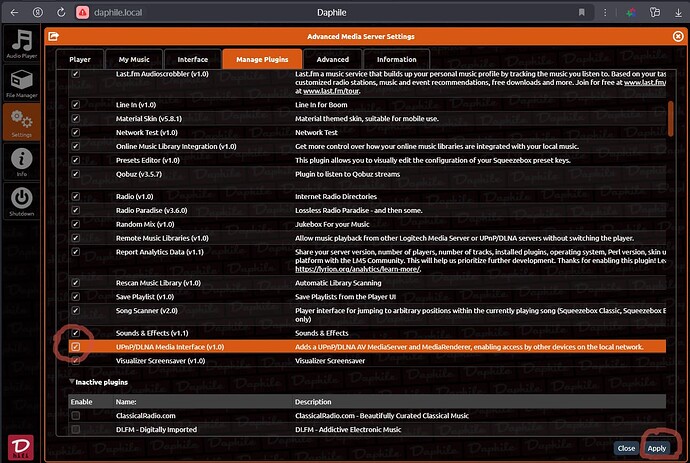Click the daphile.local address bar
Image resolution: width=690 pixels, height=463 pixels.
click(x=118, y=12)
